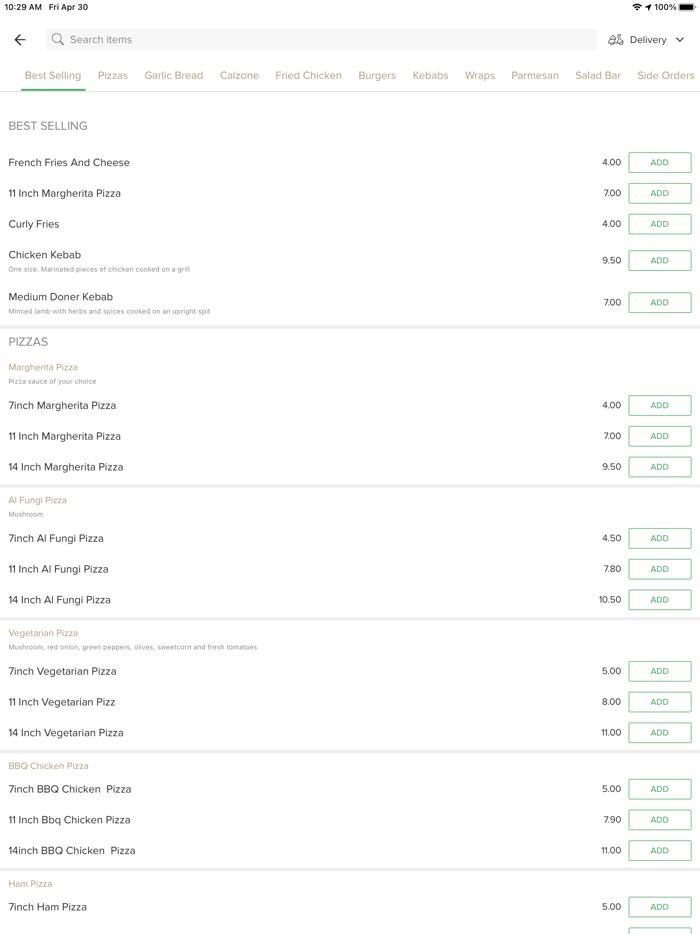Expand the Delivery dropdown chevron

pyautogui.click(x=680, y=40)
